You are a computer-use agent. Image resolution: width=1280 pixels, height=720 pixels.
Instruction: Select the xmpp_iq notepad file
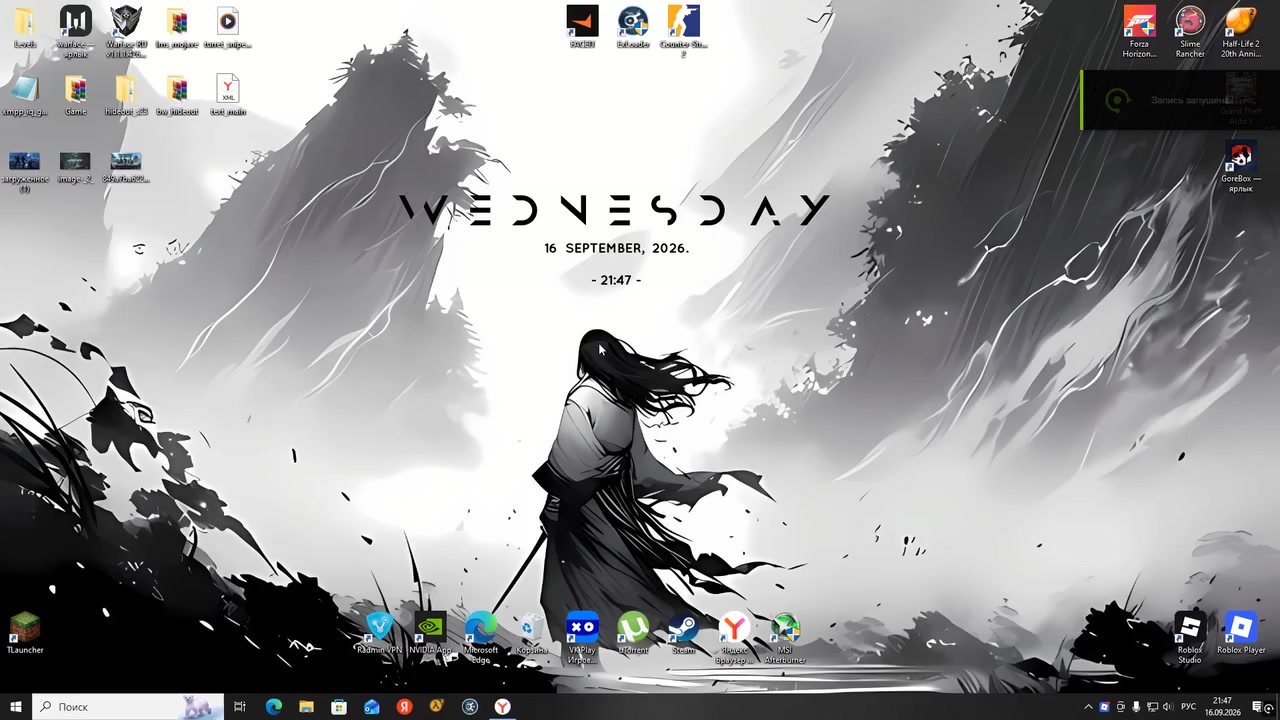coord(25,96)
